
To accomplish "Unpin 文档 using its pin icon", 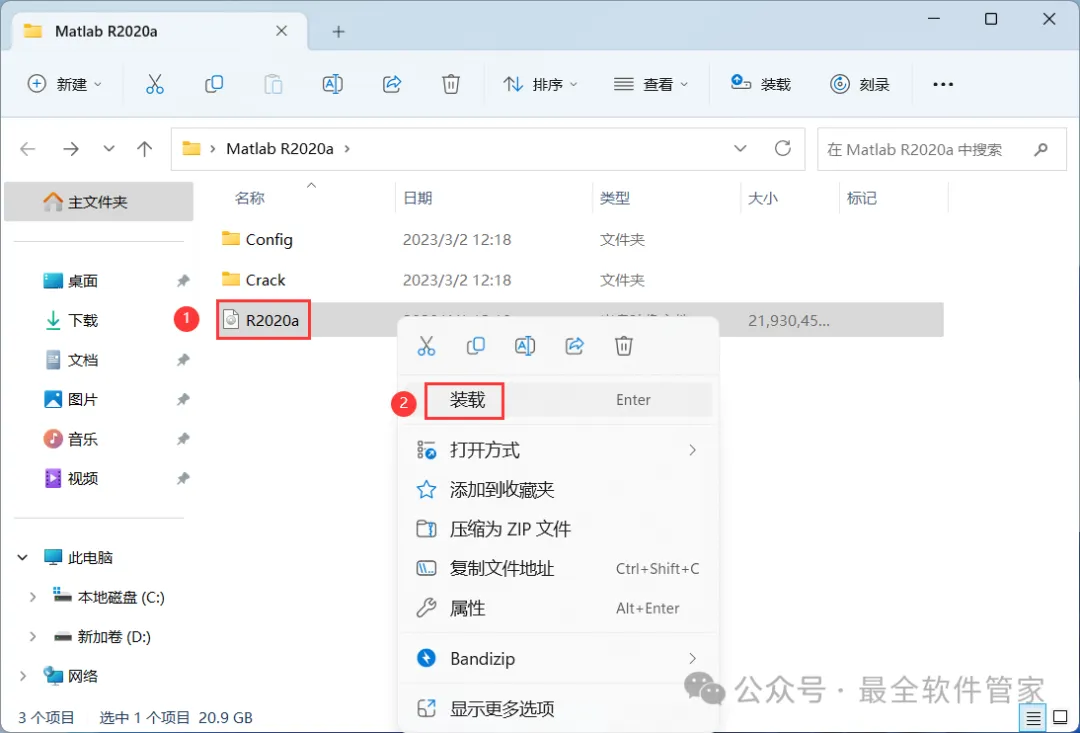I will click(183, 360).
